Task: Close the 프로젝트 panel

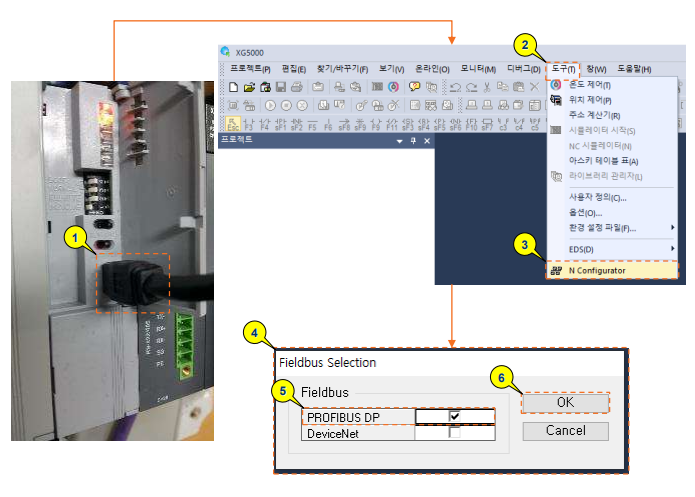Action: tap(427, 141)
